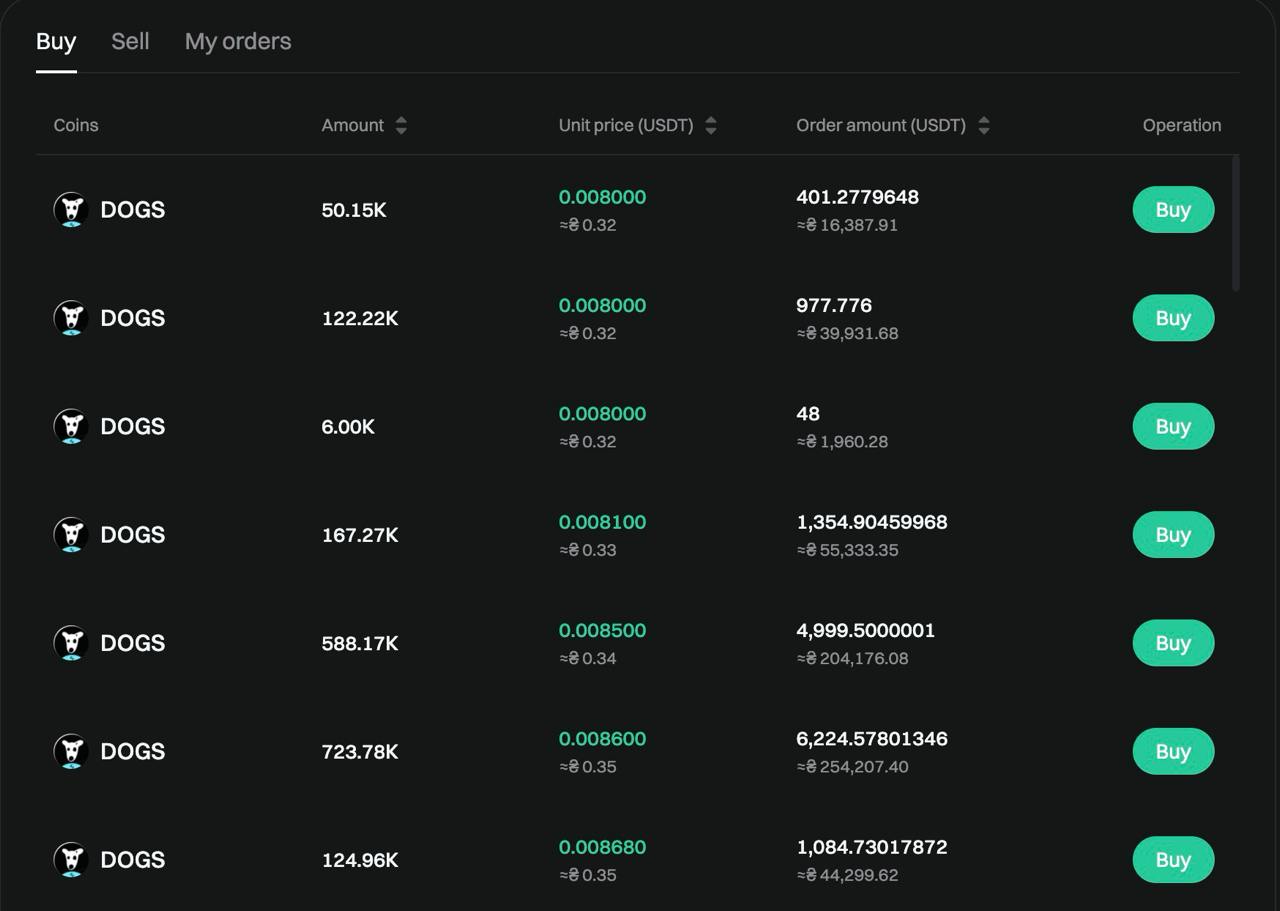Screen dimensions: 1280x911
Task: Select amount 50.15K
Action: point(354,210)
